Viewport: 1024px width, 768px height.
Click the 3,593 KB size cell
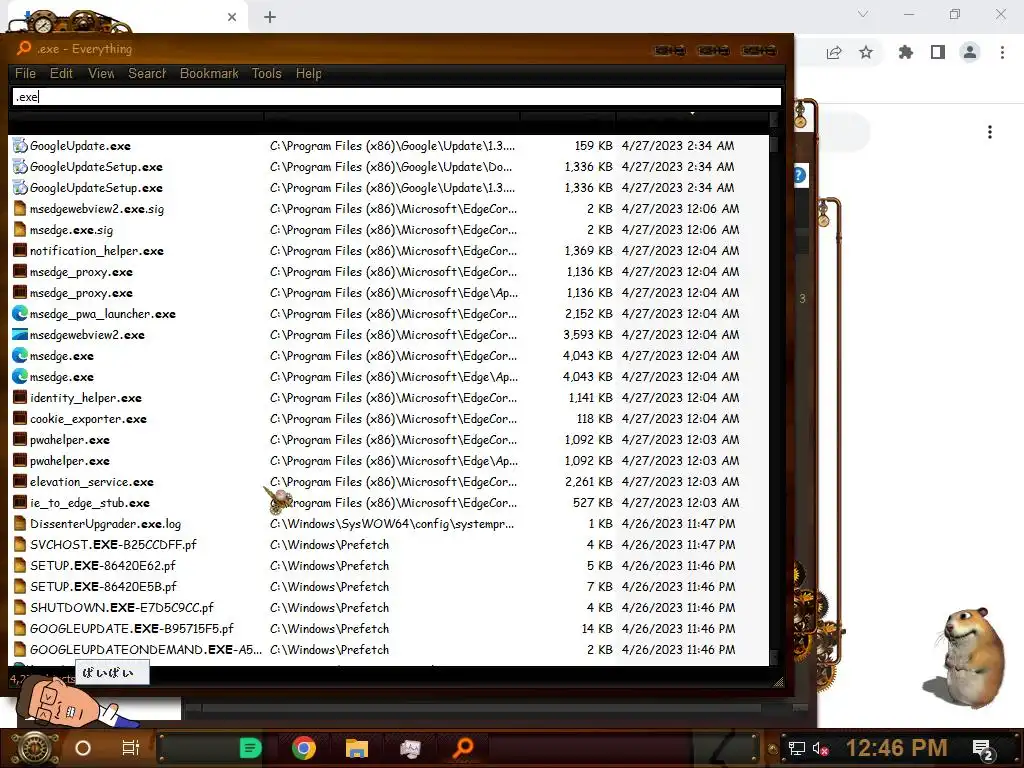click(x=588, y=334)
